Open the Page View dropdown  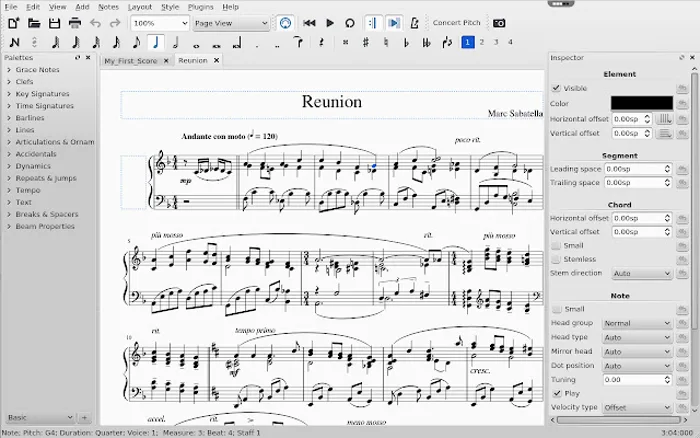point(231,23)
